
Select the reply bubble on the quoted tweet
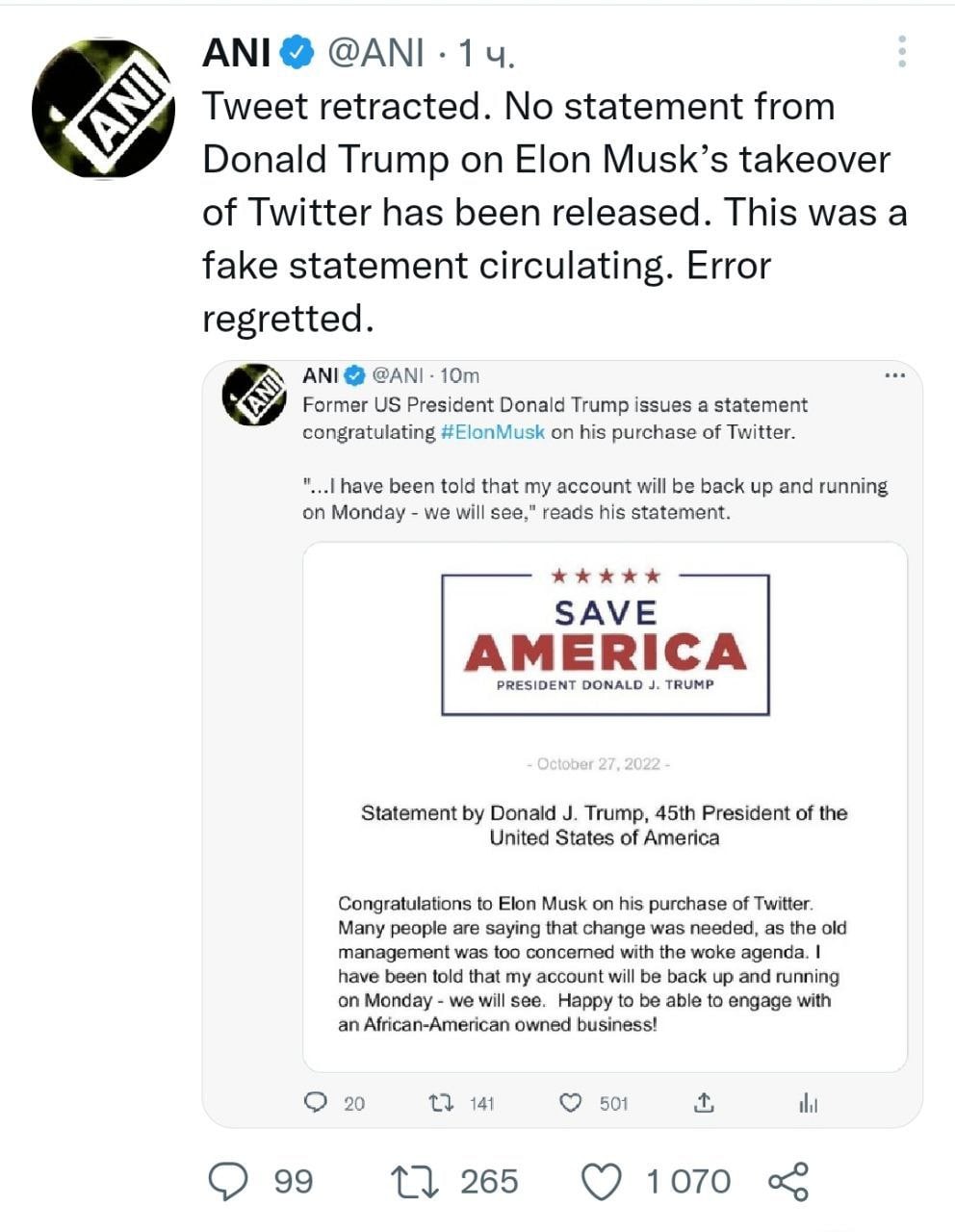click(x=318, y=1104)
